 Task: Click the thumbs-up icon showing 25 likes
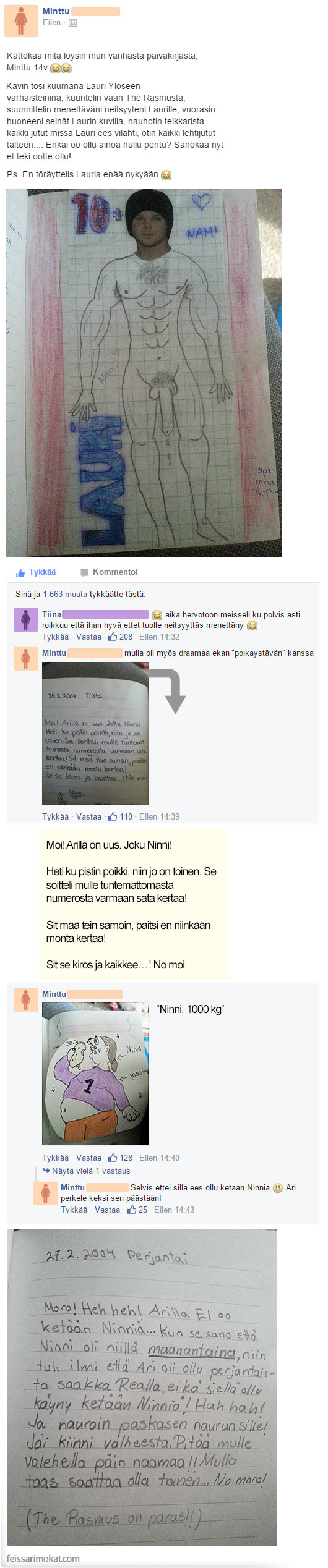pos(132,1210)
